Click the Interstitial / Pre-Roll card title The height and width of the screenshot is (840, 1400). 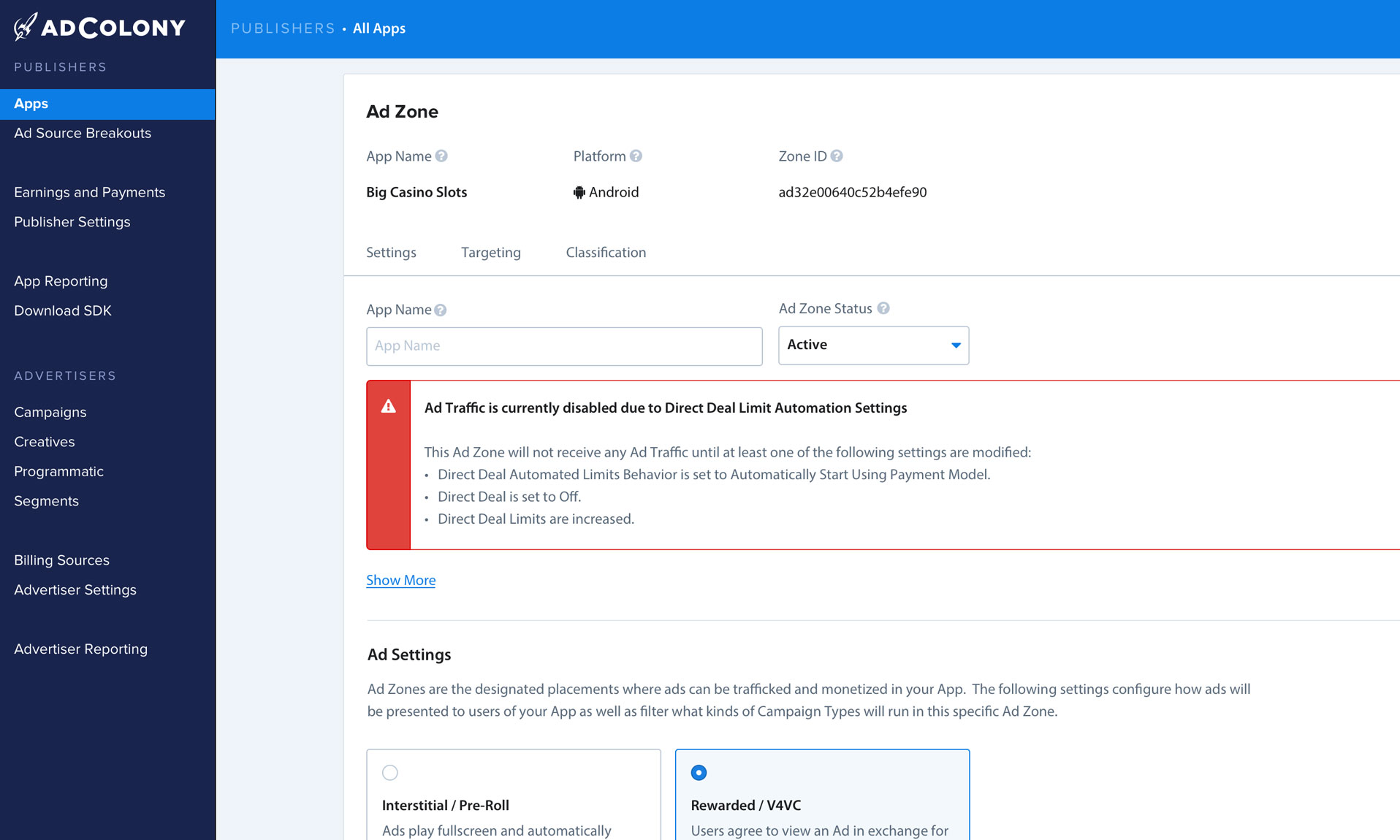445,805
